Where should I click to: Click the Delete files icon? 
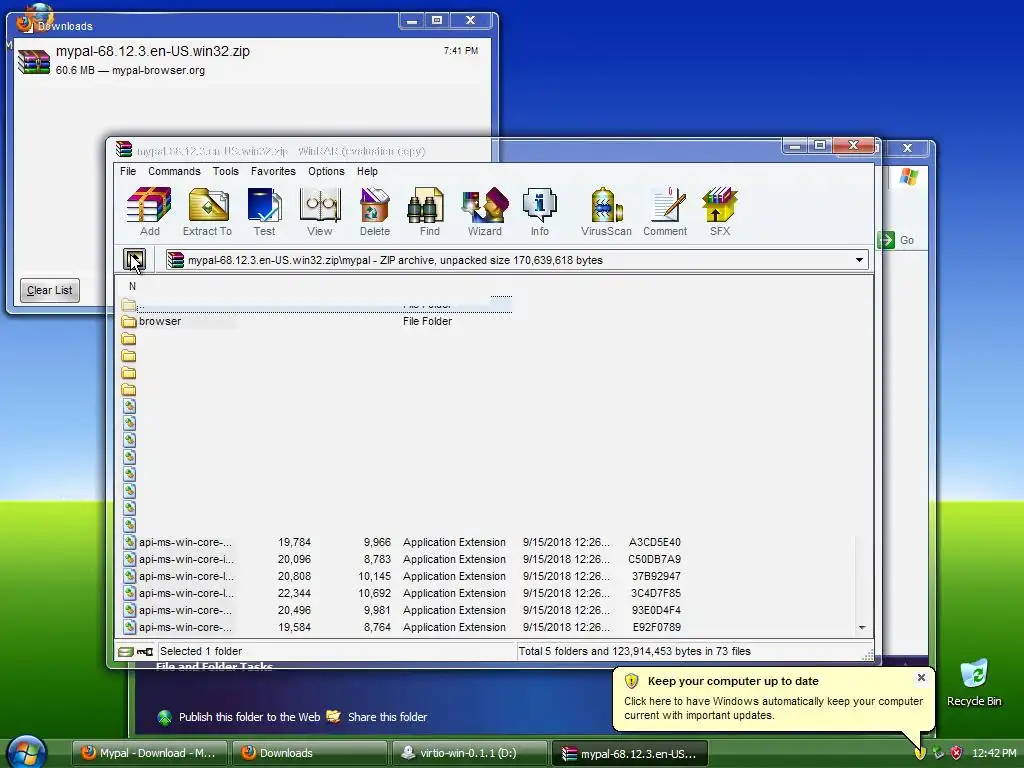click(x=374, y=211)
